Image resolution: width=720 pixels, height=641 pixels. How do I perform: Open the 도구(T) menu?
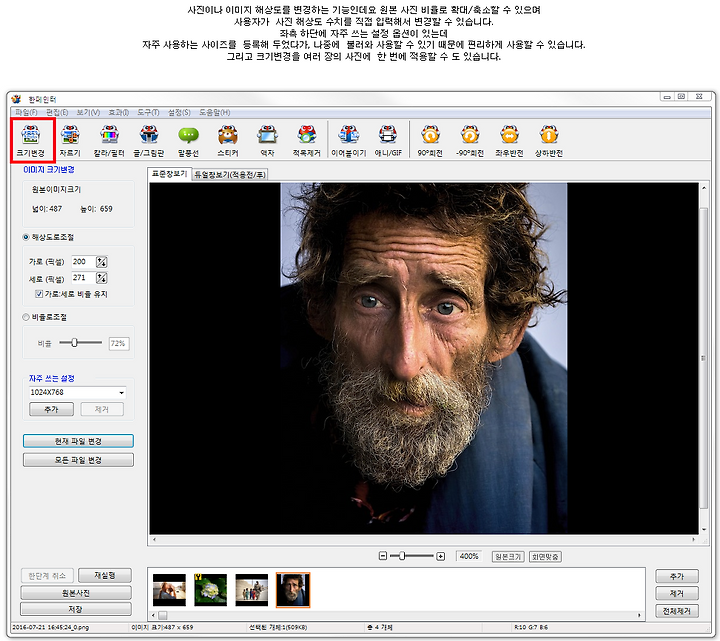(148, 112)
